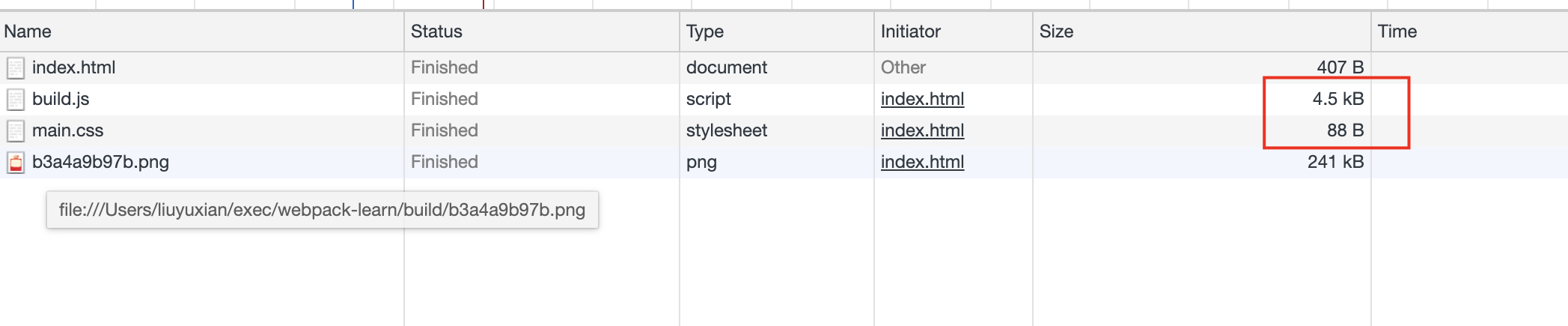Sort requests by the Type column
This screenshot has width=1568, height=326.
click(x=777, y=31)
